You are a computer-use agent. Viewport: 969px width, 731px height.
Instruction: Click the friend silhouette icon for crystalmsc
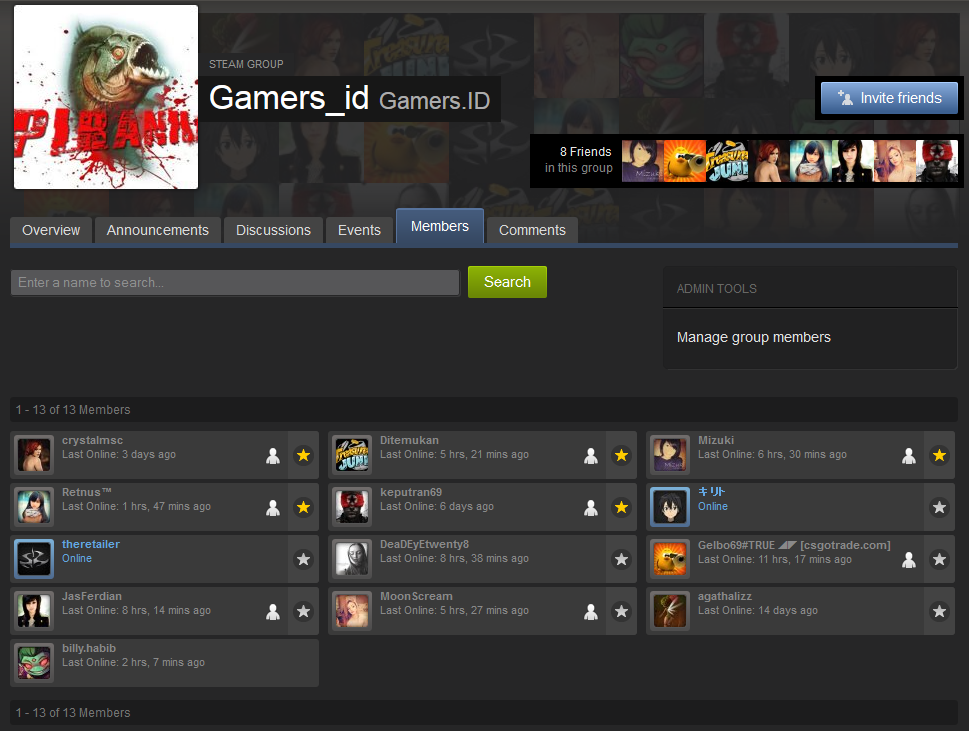tap(273, 455)
